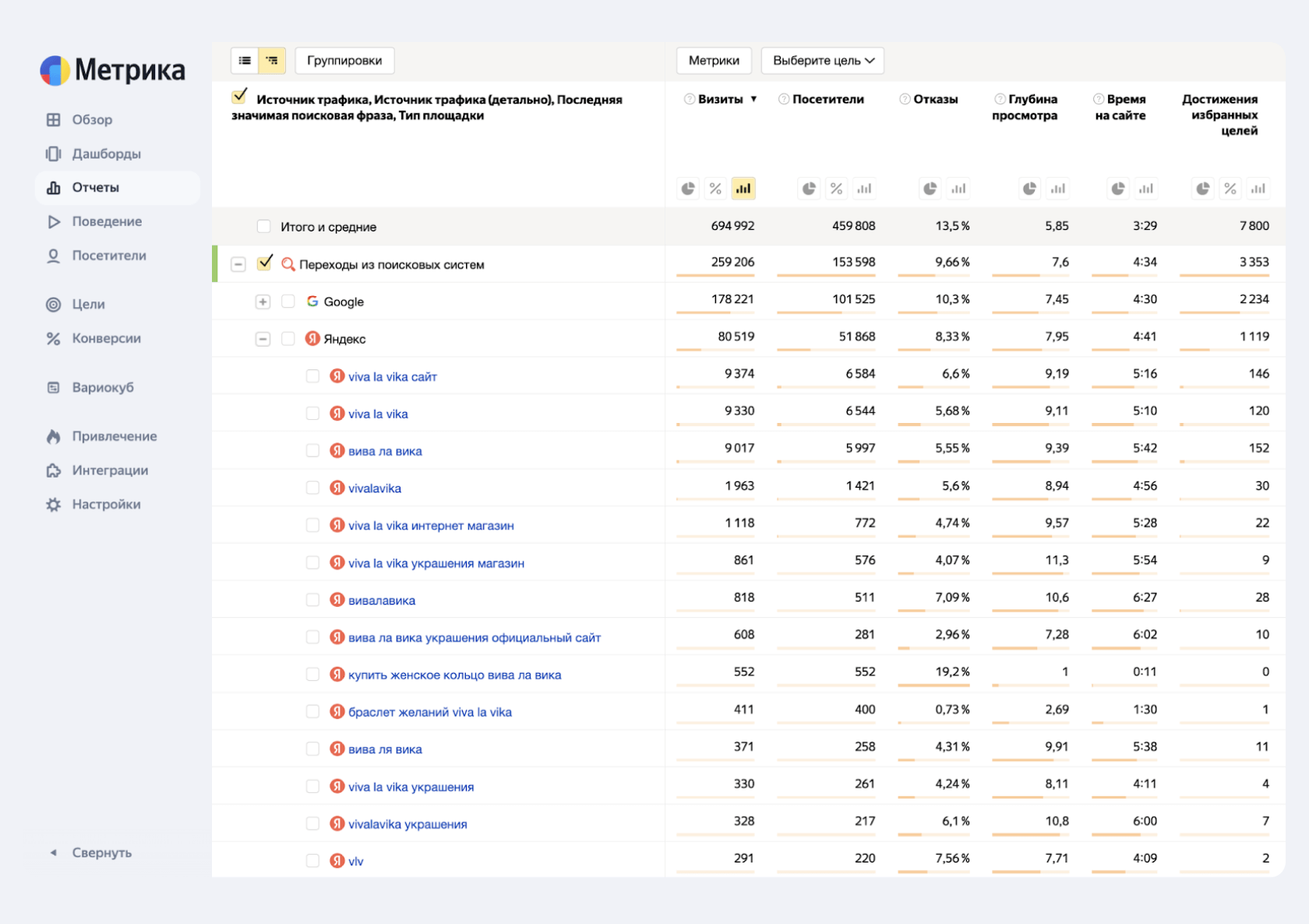Click the total visits value 694 992
Screen dimensions: 1309x924
732,226
